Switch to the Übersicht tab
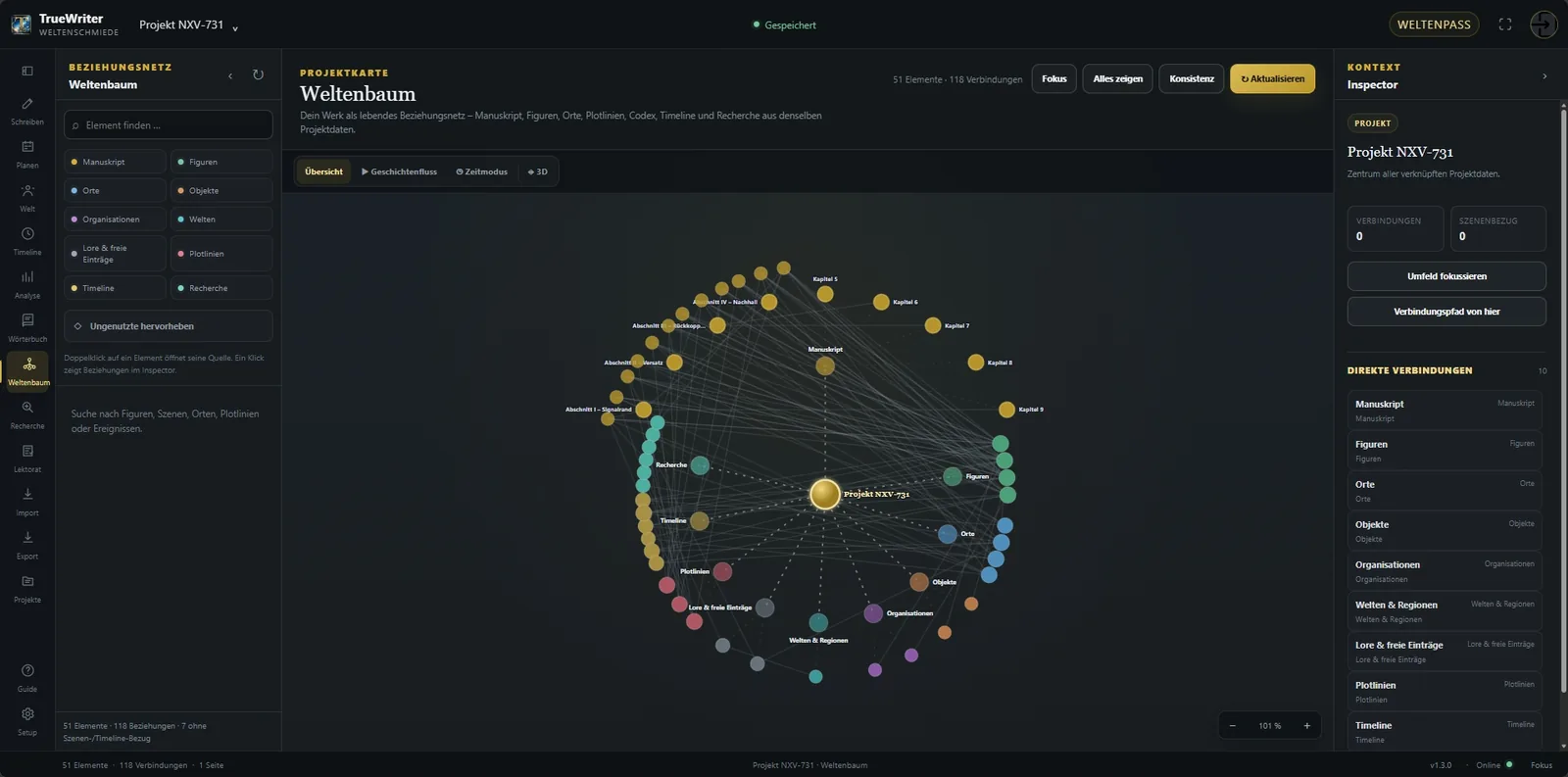 point(323,171)
